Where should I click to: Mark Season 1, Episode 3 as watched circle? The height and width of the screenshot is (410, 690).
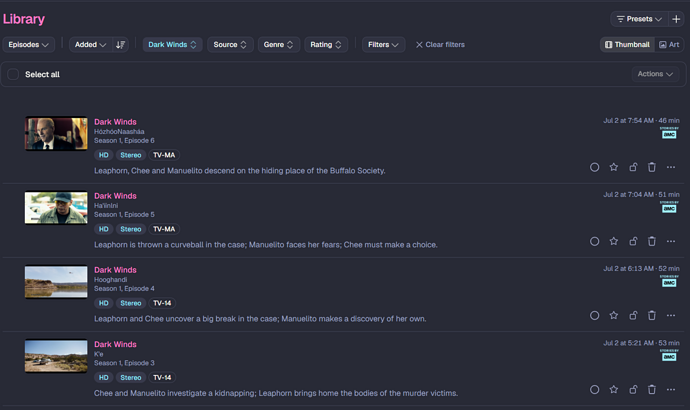594,389
